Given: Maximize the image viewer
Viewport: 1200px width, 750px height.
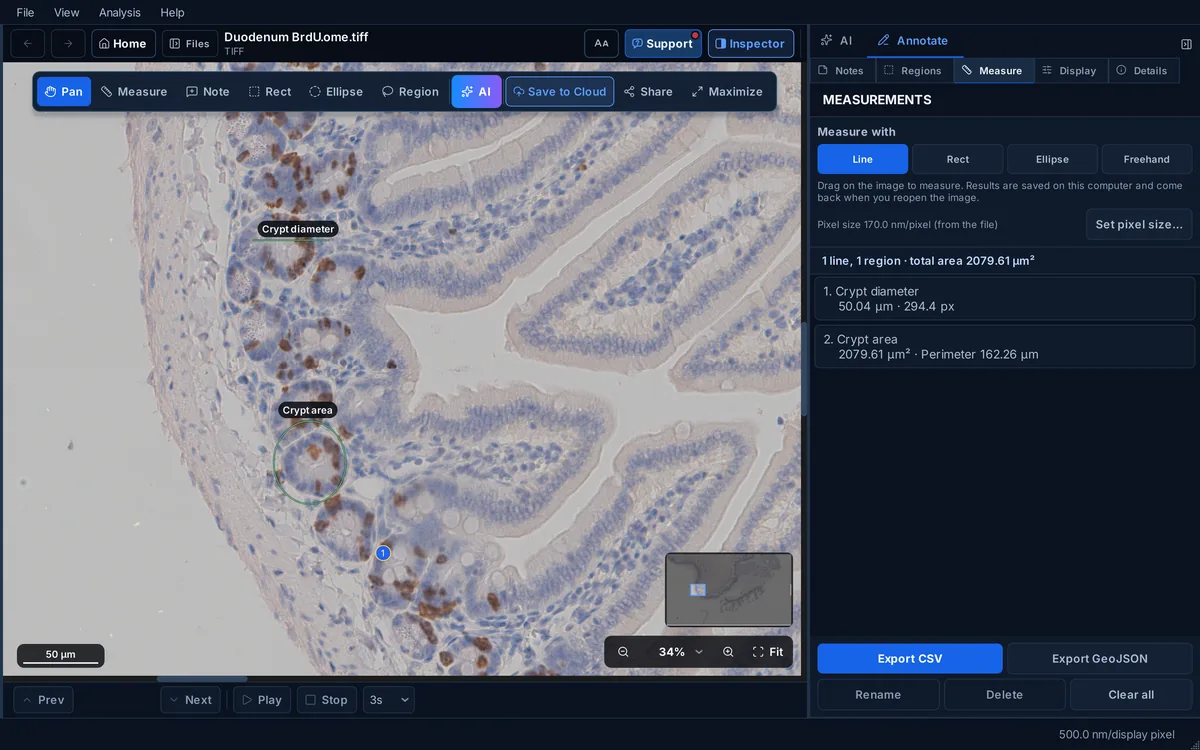Looking at the screenshot, I should (x=727, y=92).
